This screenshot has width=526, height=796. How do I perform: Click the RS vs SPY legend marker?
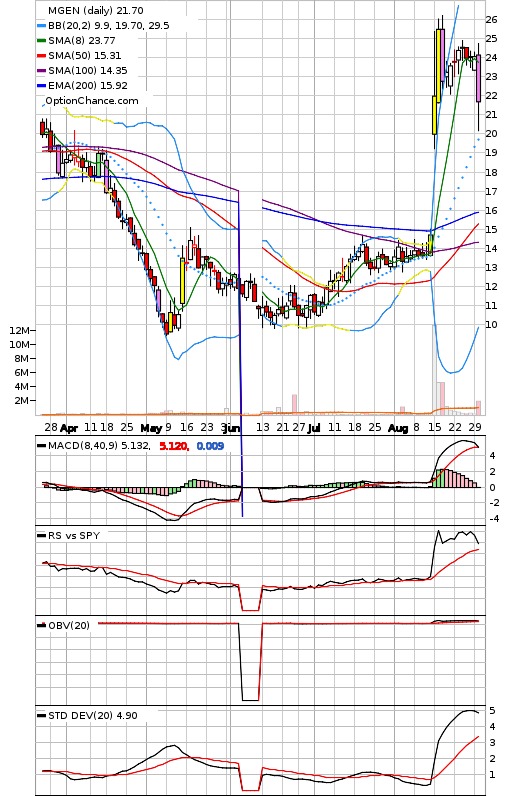tap(42, 536)
